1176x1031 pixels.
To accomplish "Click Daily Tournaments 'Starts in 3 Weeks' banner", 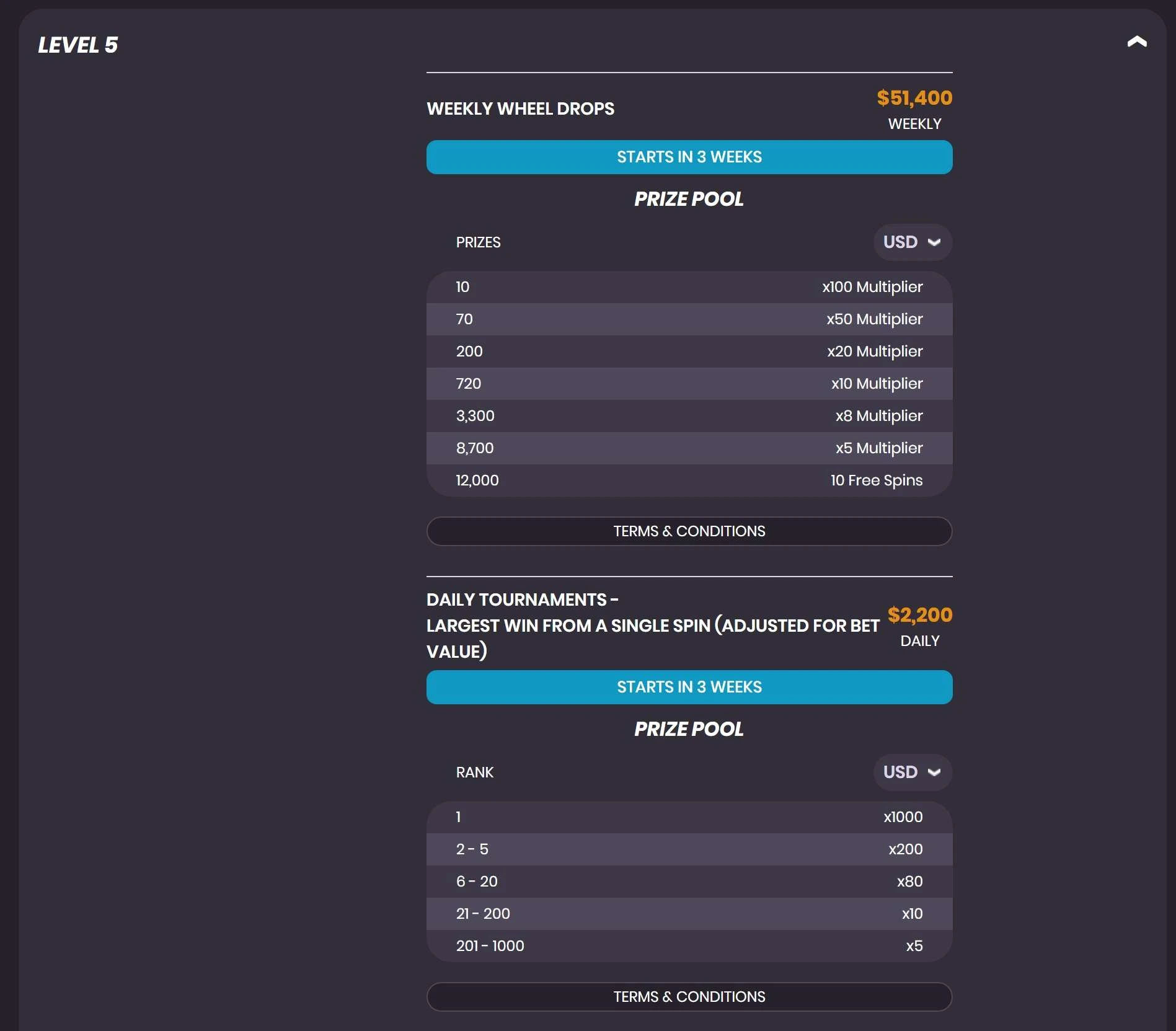I will coord(689,688).
